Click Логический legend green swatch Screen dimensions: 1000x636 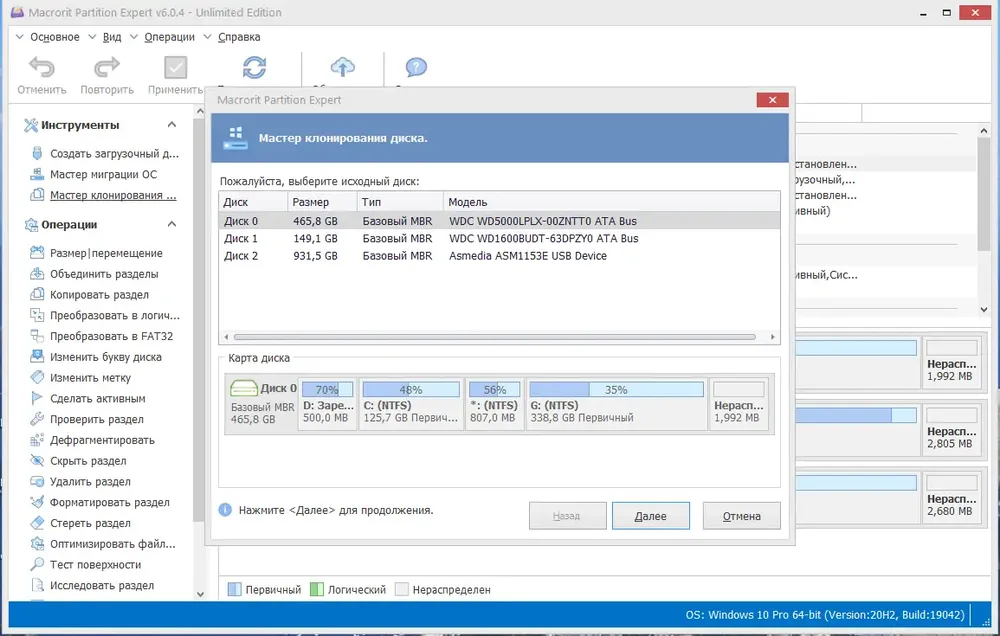tap(316, 589)
